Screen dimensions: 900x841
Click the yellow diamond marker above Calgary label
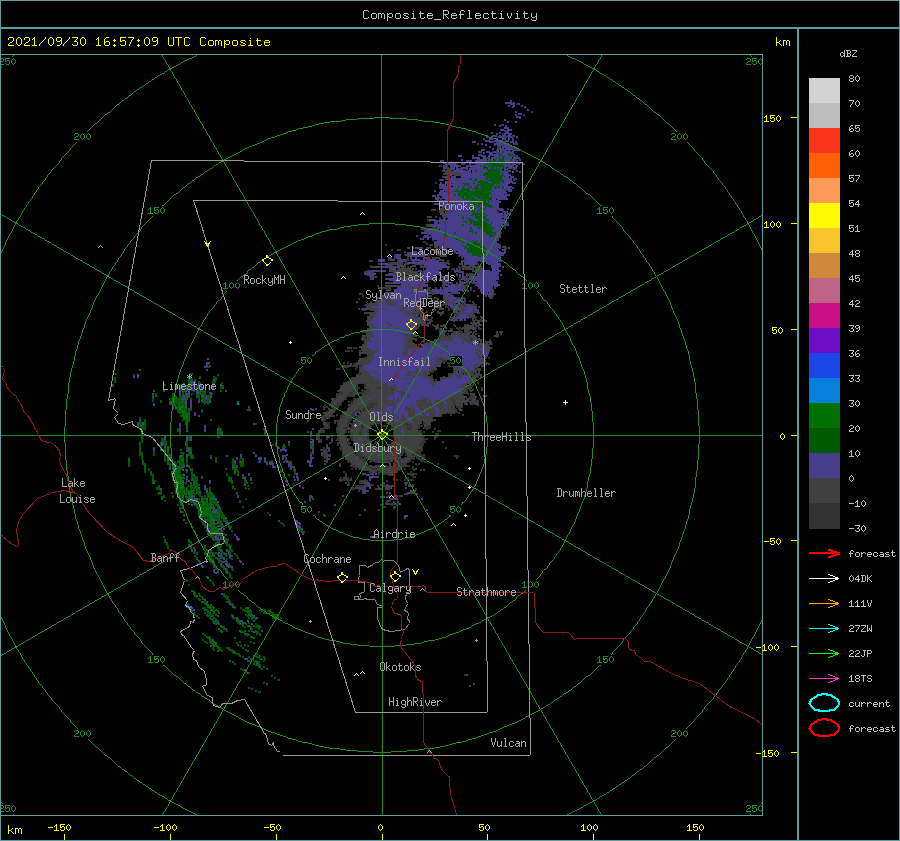click(395, 576)
